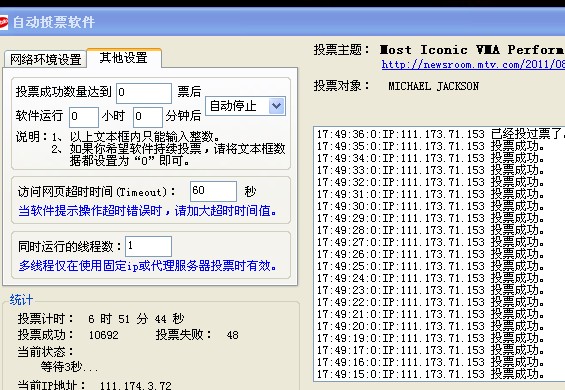This screenshot has height=390, width=565.
Task: Click the Most Iconic VMA Performance title
Action: pyautogui.click(x=472, y=50)
